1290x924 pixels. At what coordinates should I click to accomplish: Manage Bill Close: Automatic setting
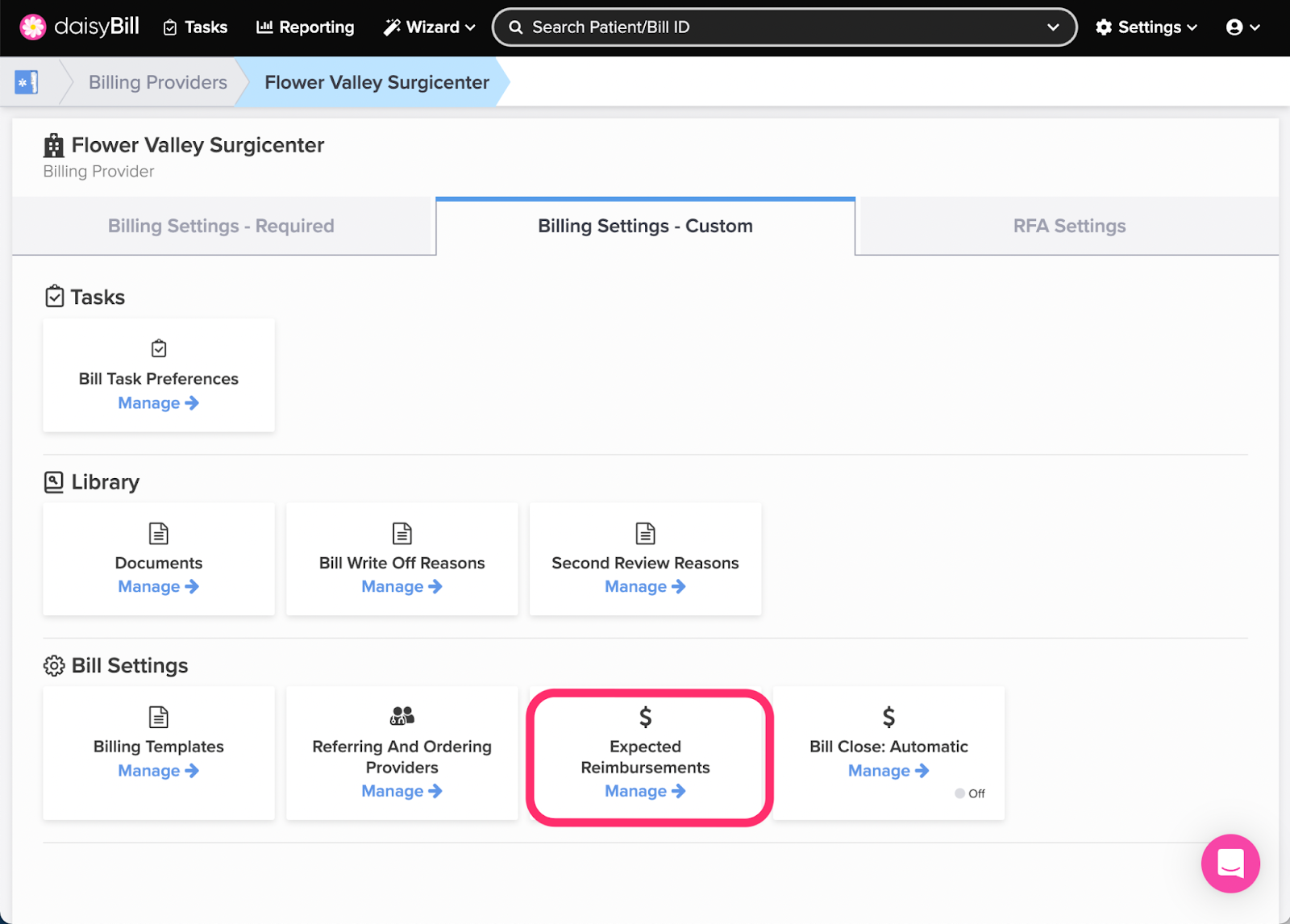[x=888, y=771]
